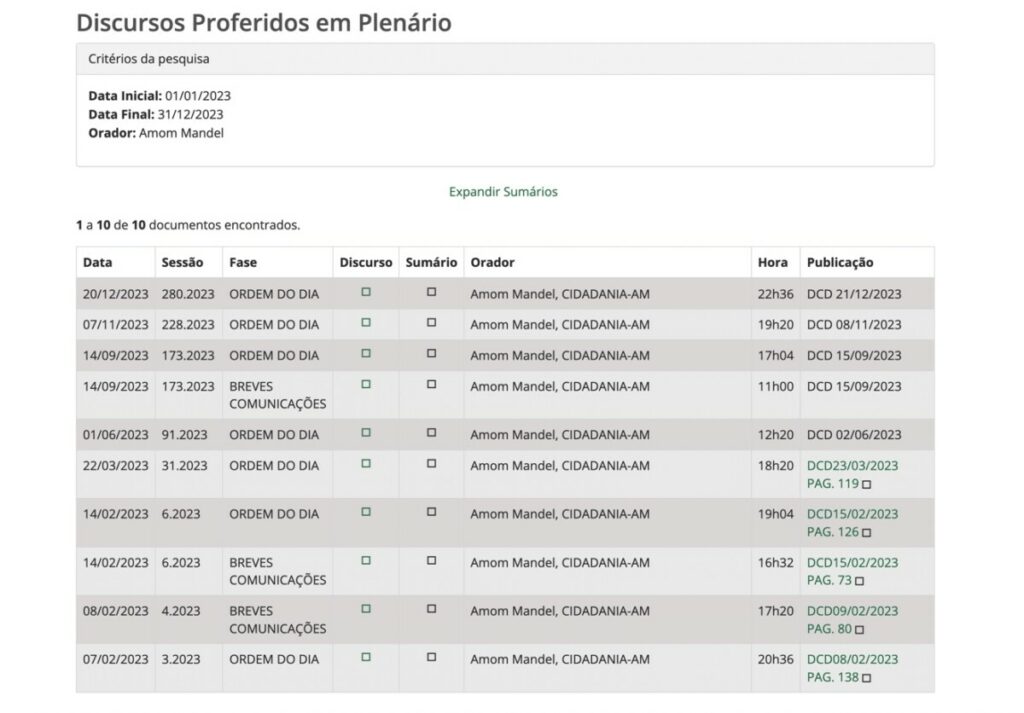The image size is (1024, 713).
Task: Click the external icon beside PAG. 138
Action: 866,678
